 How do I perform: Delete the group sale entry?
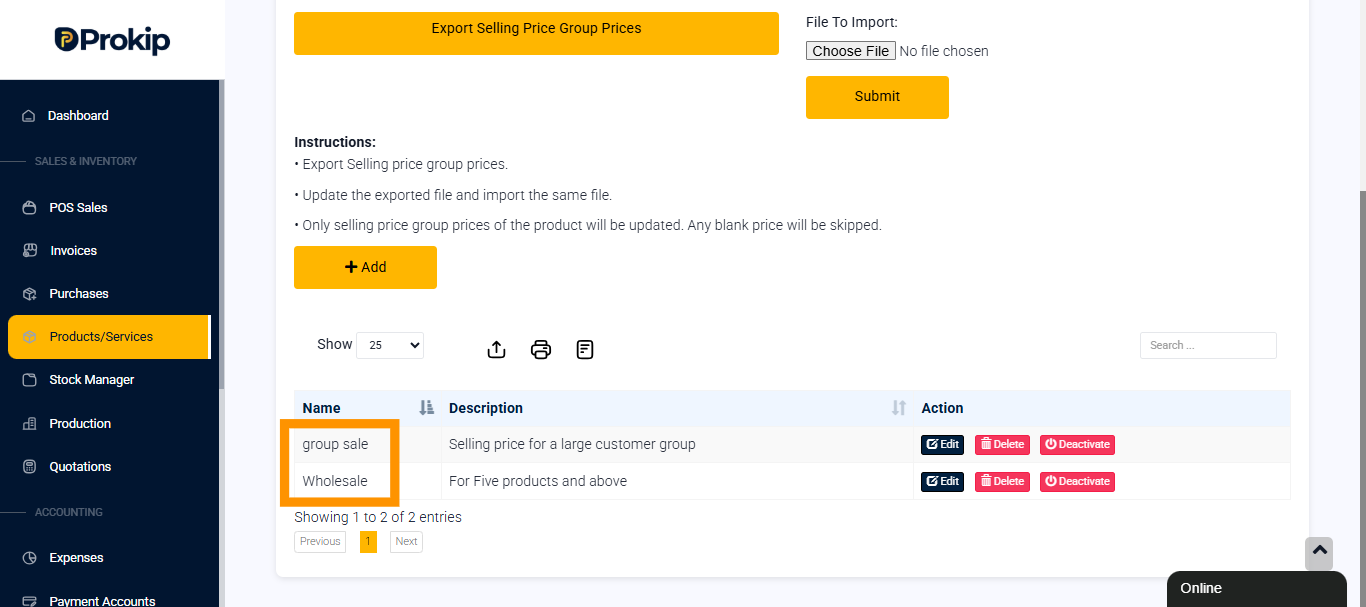click(1002, 444)
